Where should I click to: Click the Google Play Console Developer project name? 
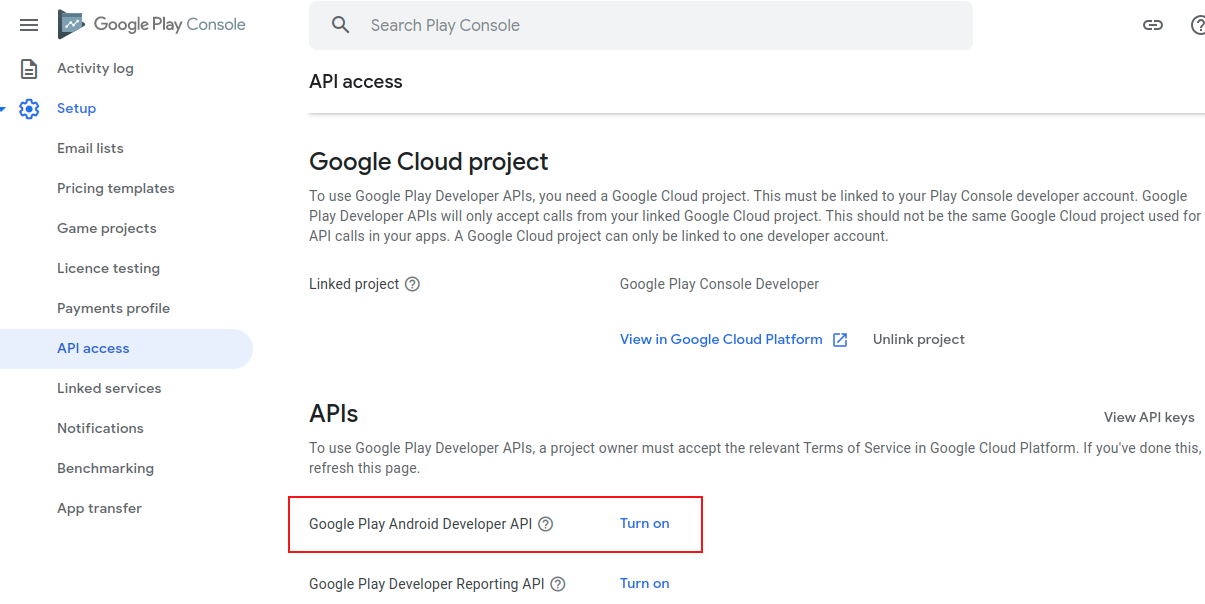[719, 284]
